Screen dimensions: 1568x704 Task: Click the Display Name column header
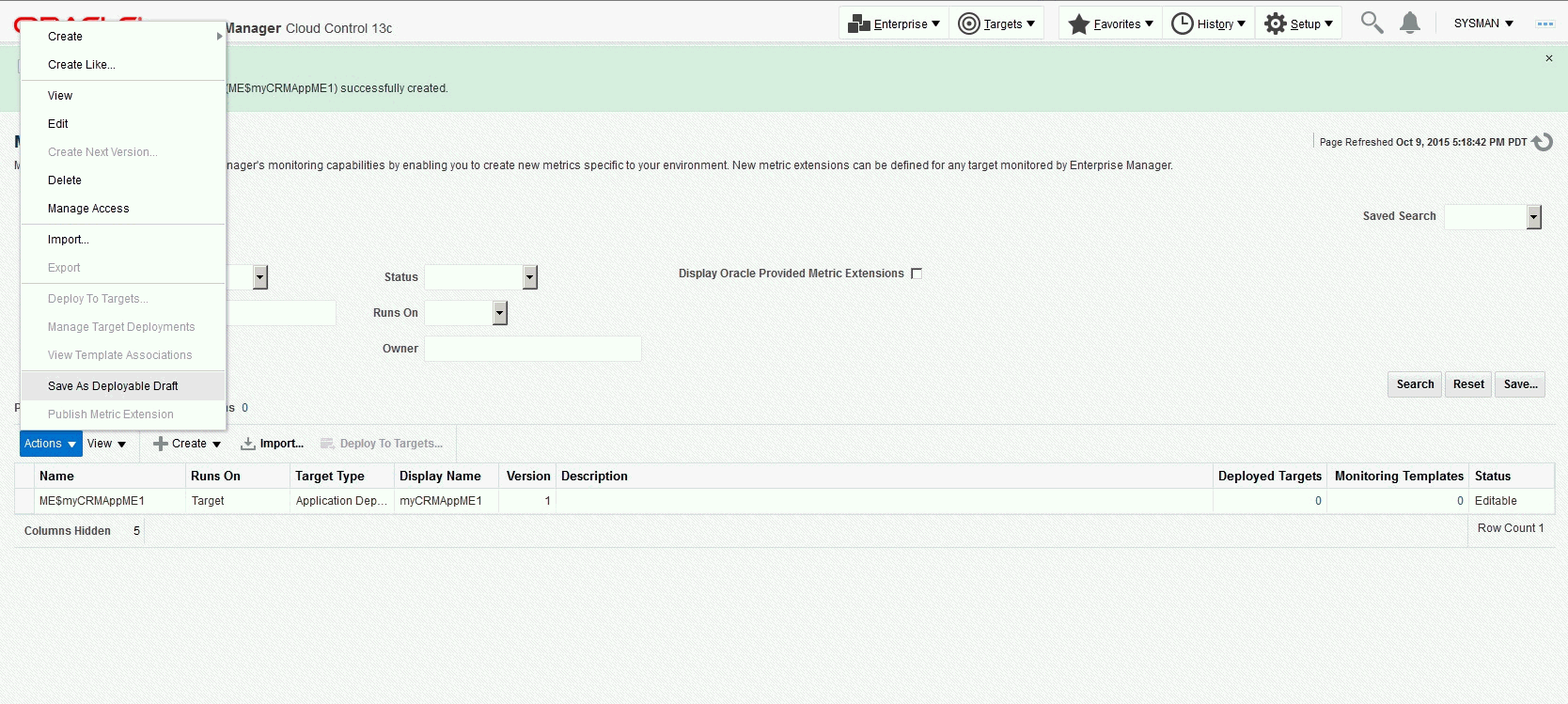point(447,477)
